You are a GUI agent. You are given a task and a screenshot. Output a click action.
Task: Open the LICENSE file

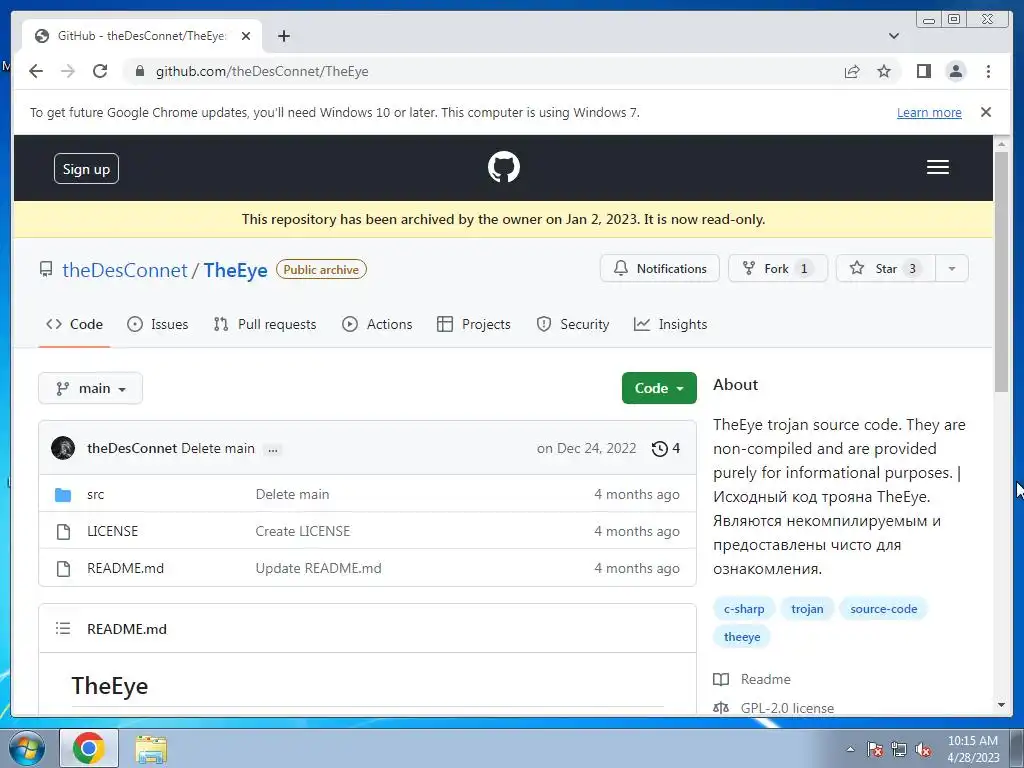[x=112, y=531]
